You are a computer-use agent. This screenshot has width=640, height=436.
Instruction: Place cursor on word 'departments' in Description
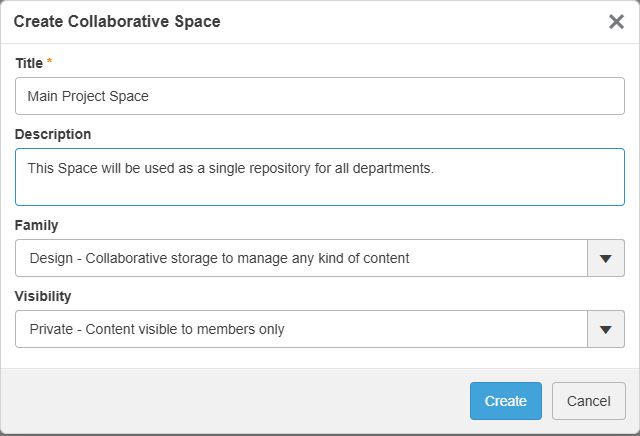tap(396, 168)
